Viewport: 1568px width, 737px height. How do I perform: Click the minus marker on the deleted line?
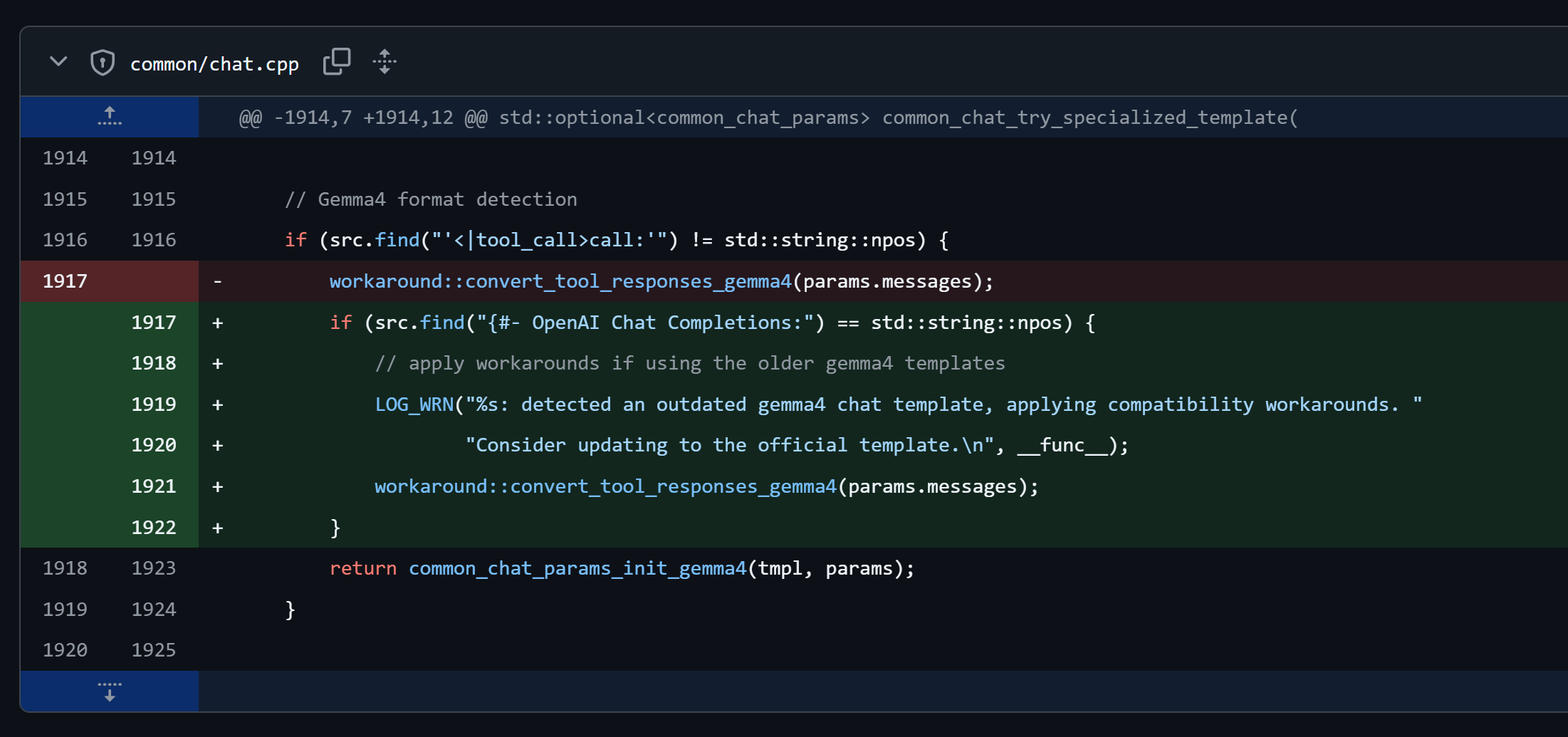point(218,281)
